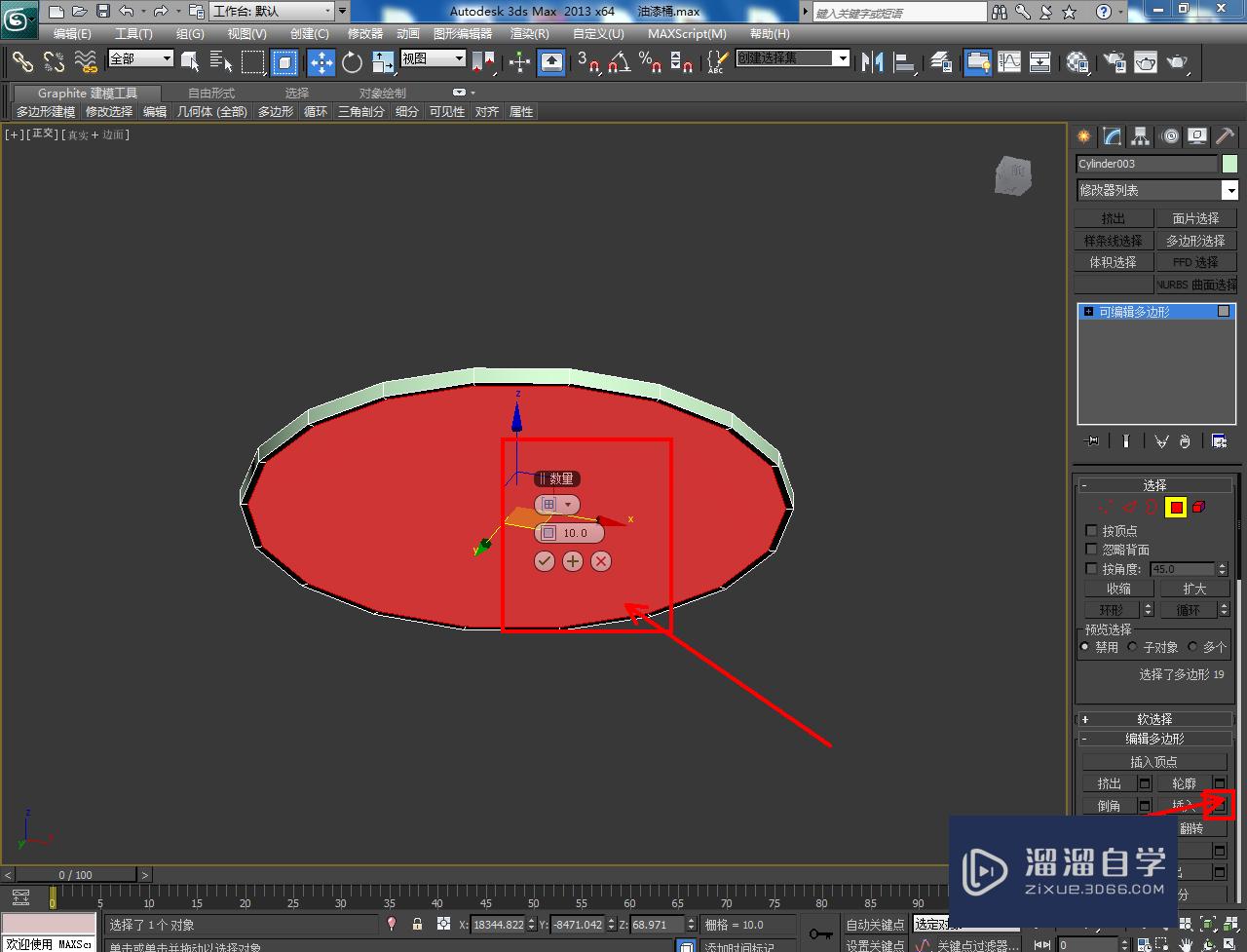Toggle Window/Crossing selection icon
The height and width of the screenshot is (952, 1247).
click(284, 61)
